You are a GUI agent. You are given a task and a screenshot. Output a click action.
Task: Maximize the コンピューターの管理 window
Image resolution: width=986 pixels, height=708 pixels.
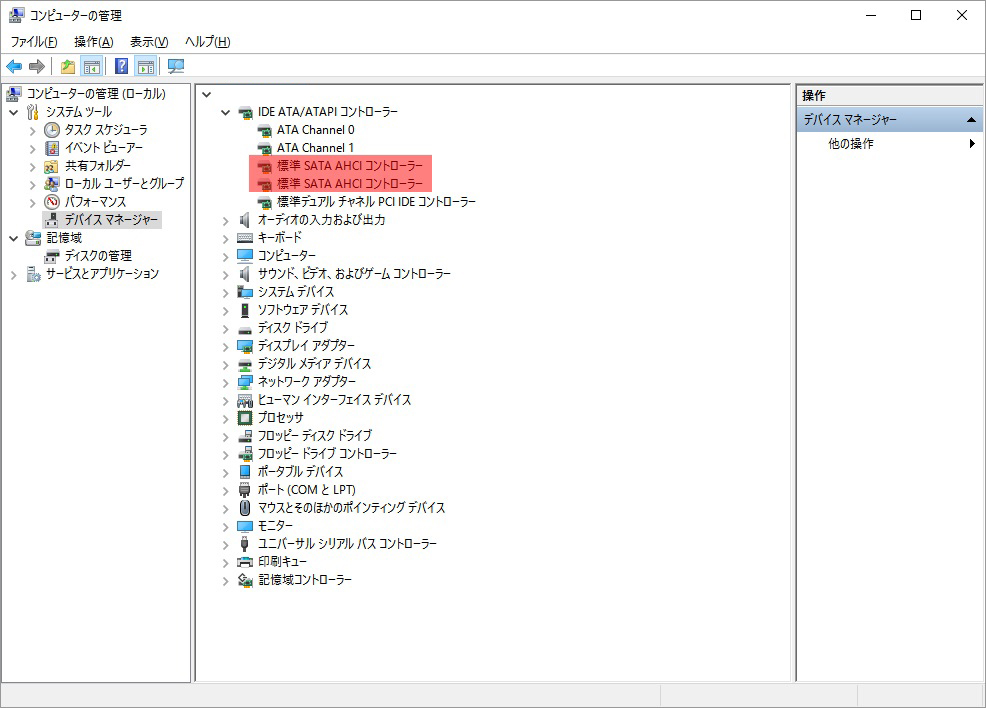point(916,15)
